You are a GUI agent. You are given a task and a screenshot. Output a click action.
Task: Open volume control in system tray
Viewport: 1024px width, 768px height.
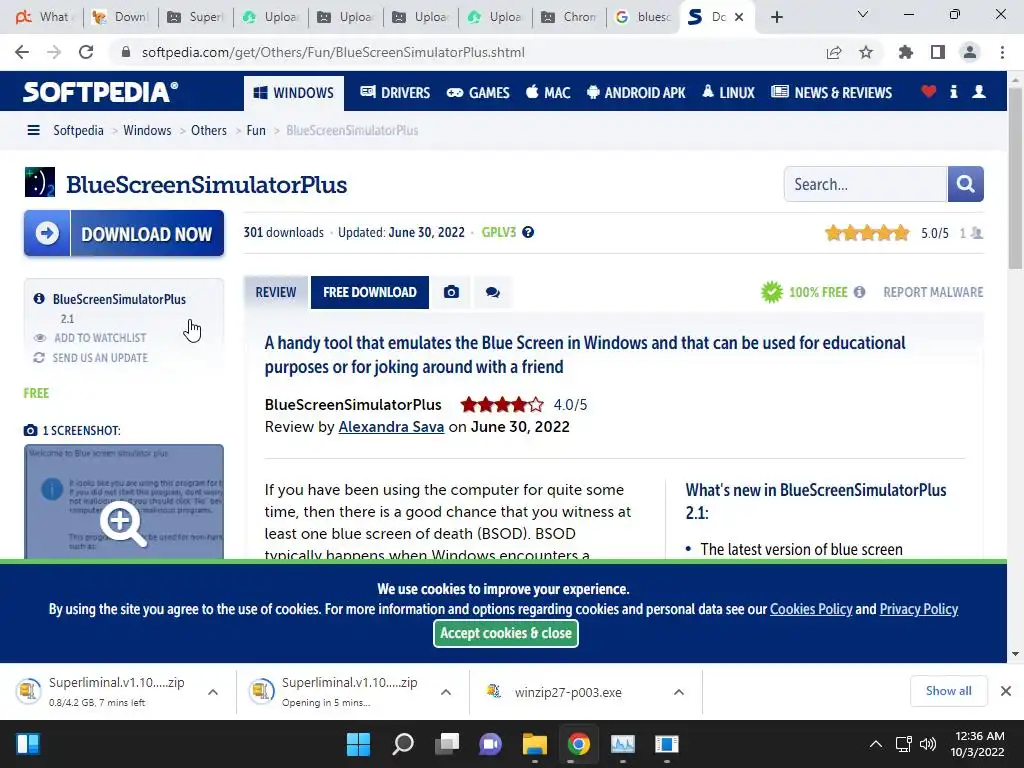pos(927,744)
